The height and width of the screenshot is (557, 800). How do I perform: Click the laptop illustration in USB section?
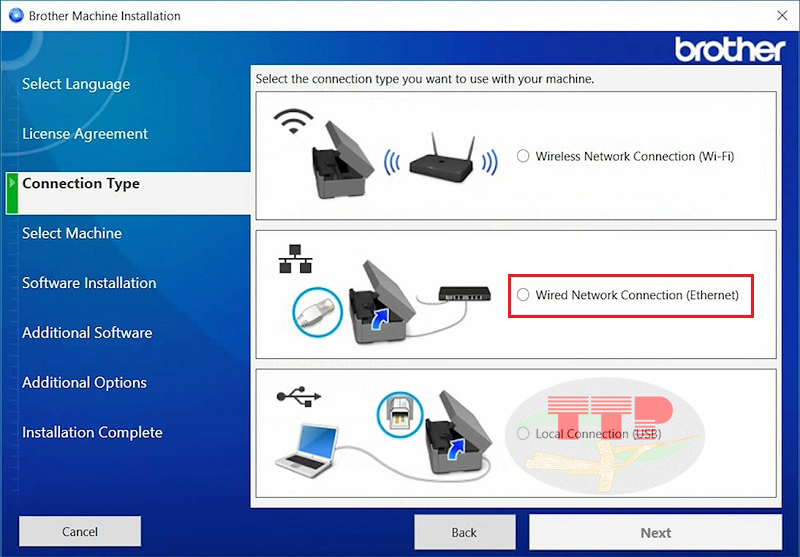(307, 450)
